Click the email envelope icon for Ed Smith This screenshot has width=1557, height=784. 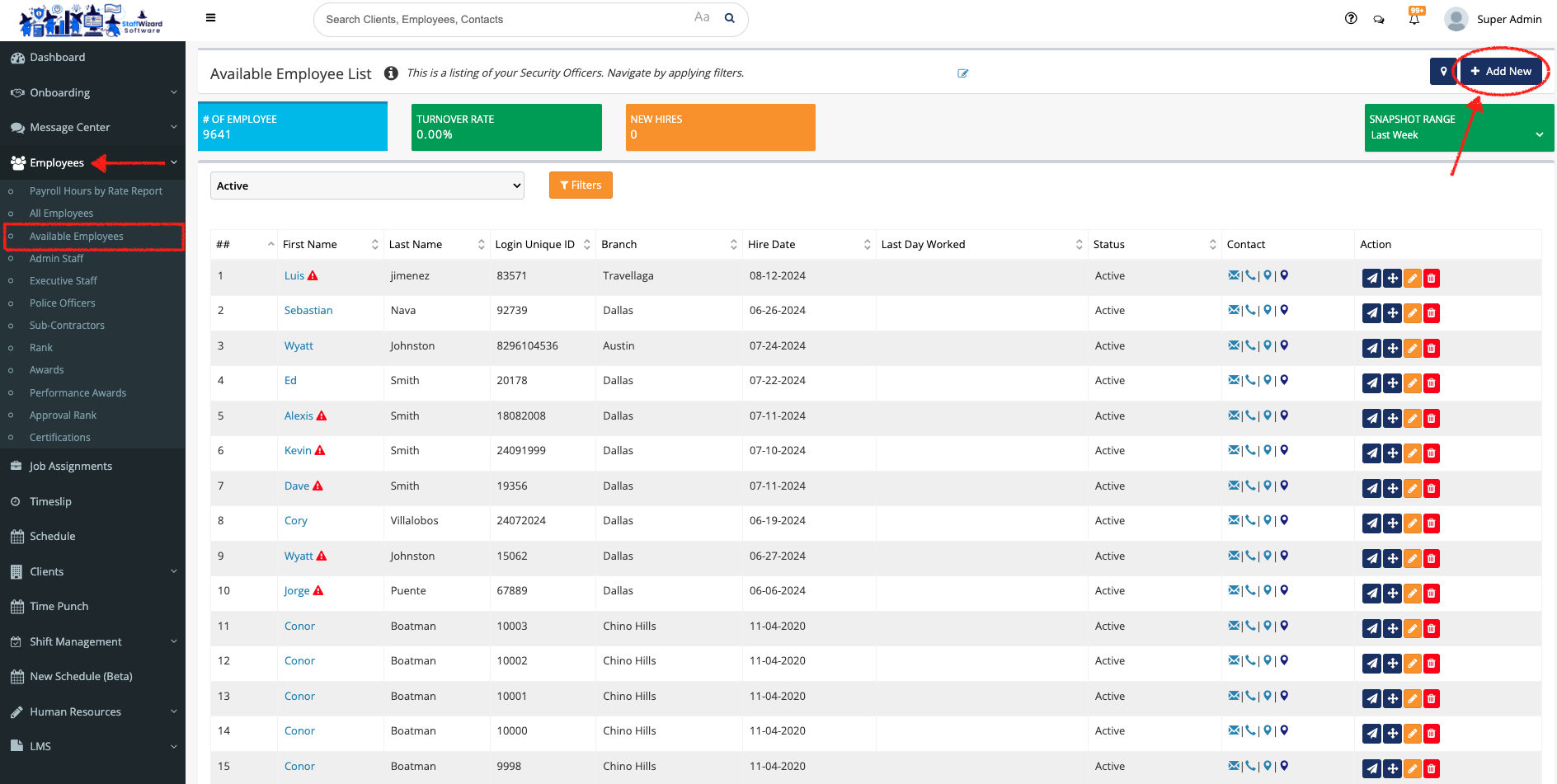[x=1234, y=380]
